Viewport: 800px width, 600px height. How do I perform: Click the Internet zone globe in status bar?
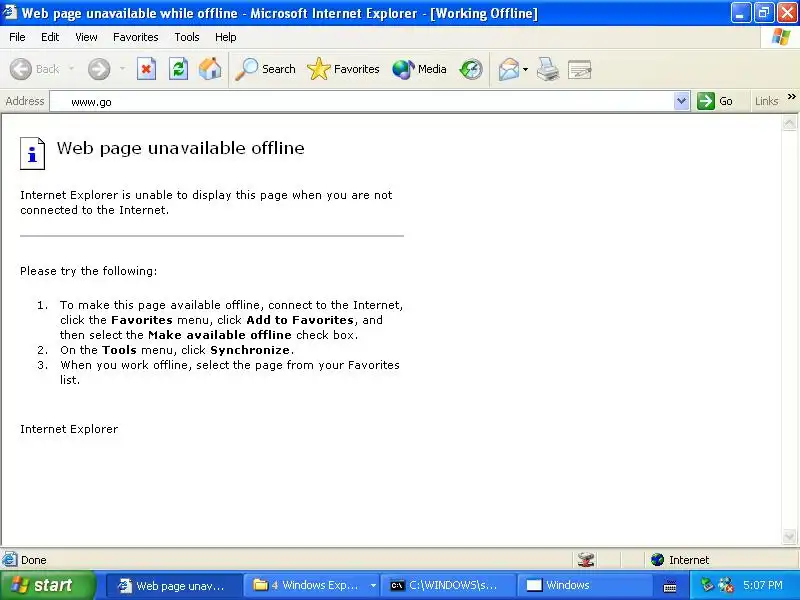click(658, 560)
